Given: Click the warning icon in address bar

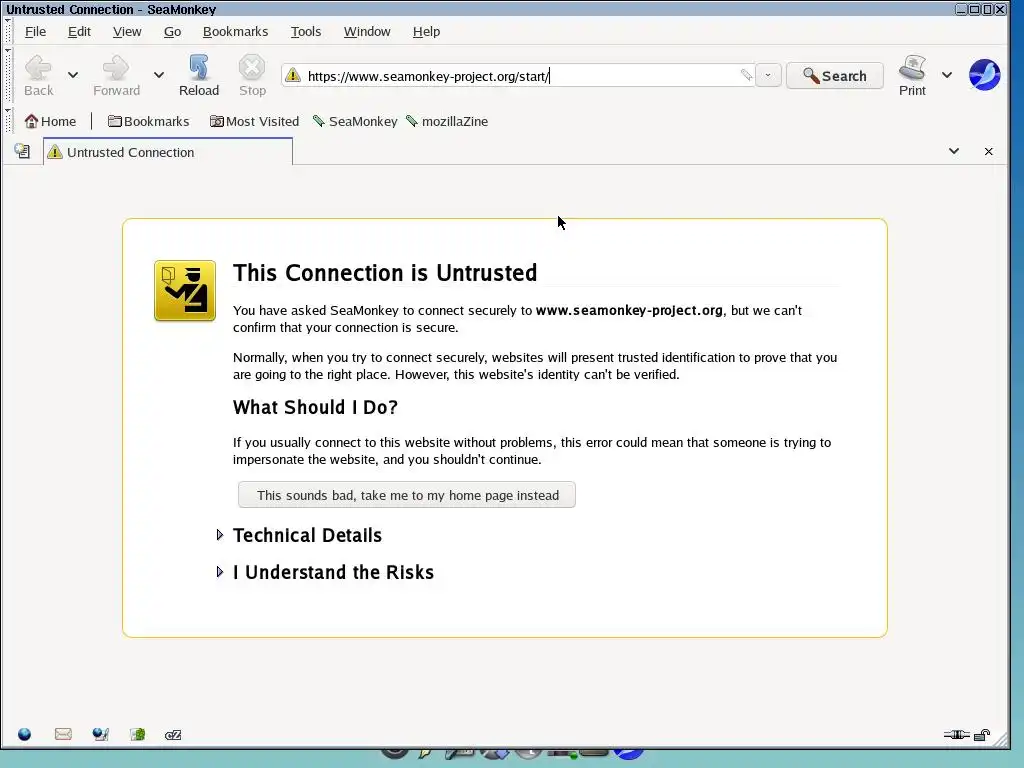Looking at the screenshot, I should pos(293,76).
